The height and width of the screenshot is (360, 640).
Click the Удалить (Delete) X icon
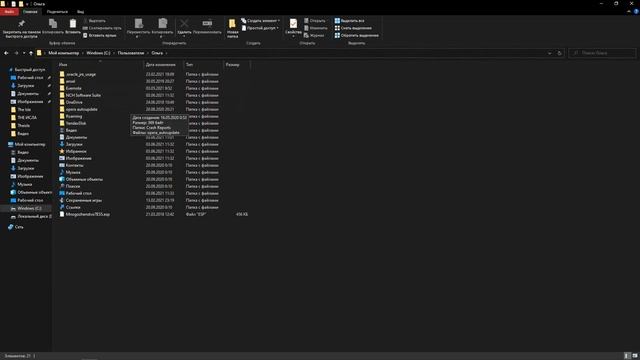coord(184,23)
